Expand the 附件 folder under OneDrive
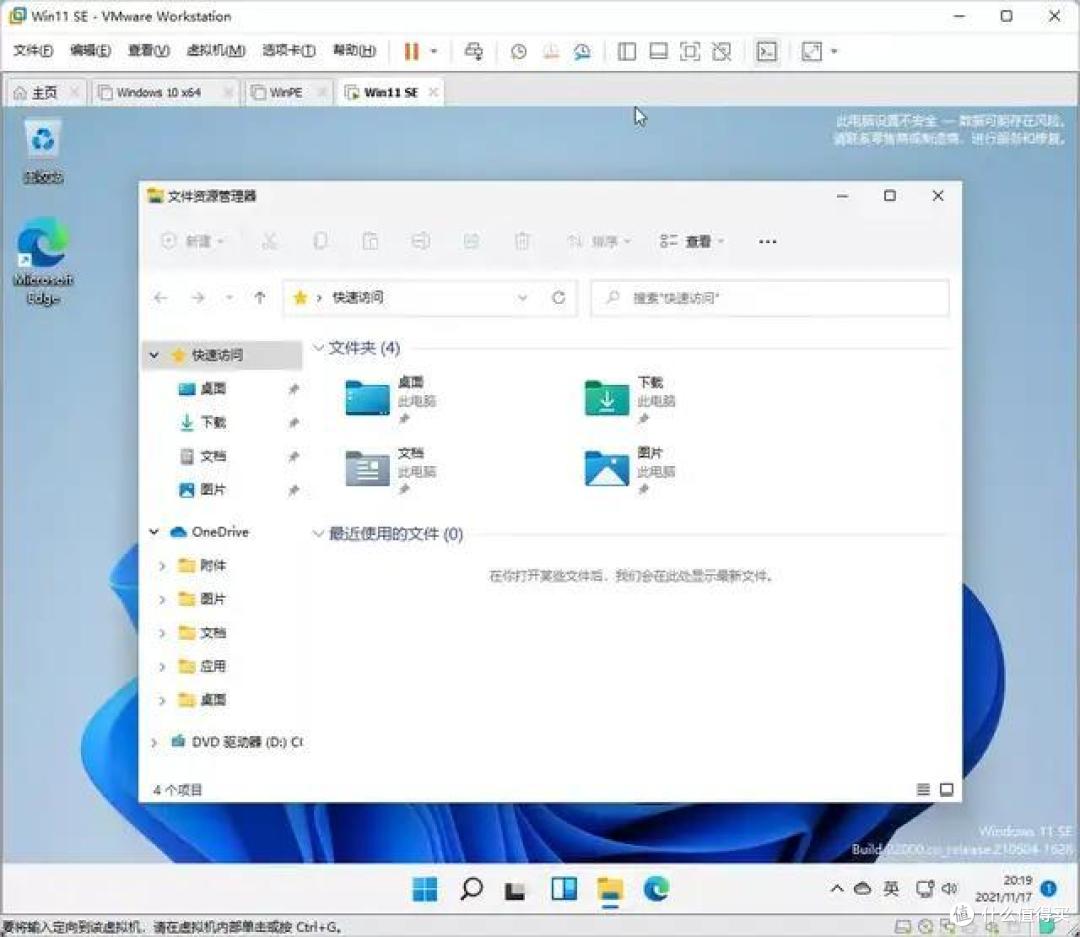 [x=162, y=566]
